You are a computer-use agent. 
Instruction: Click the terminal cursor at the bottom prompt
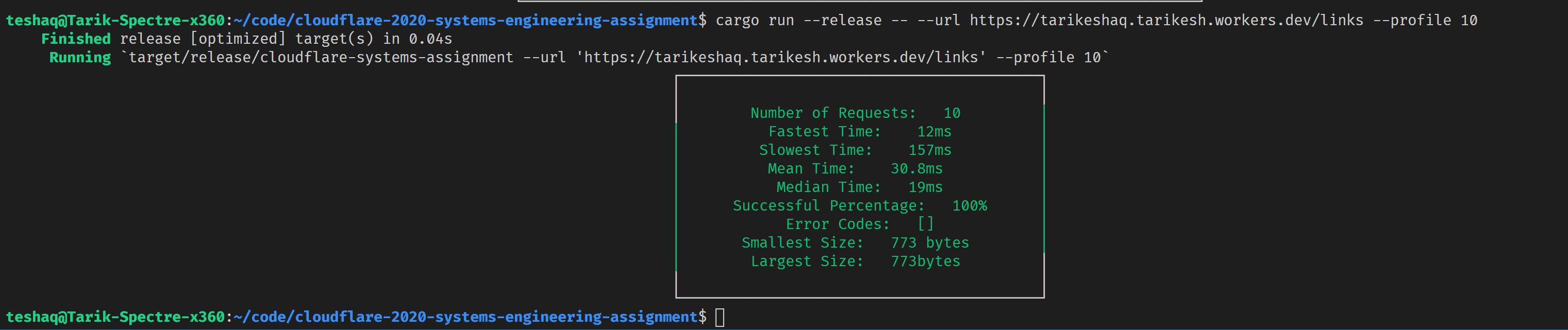pyautogui.click(x=720, y=317)
